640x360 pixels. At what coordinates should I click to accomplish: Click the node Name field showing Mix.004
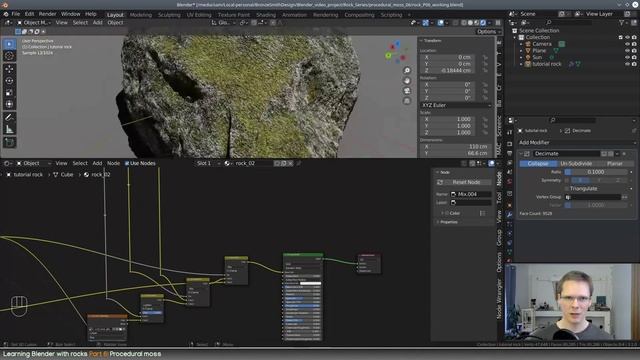[x=471, y=194]
